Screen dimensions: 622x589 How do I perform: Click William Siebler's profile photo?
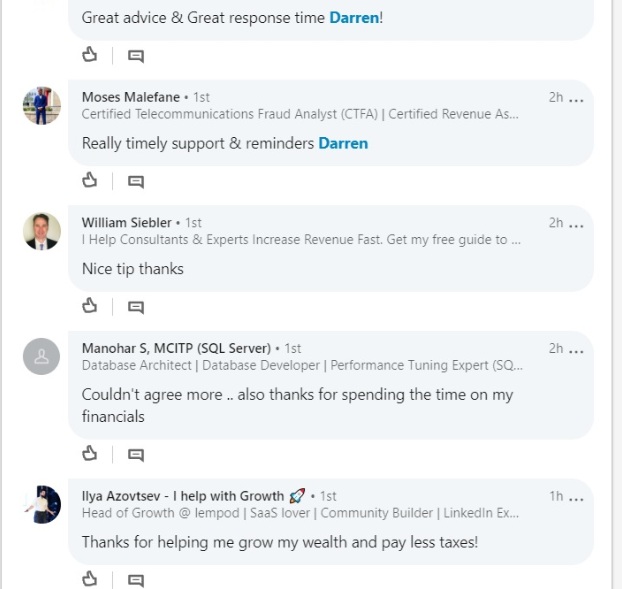[x=42, y=231]
